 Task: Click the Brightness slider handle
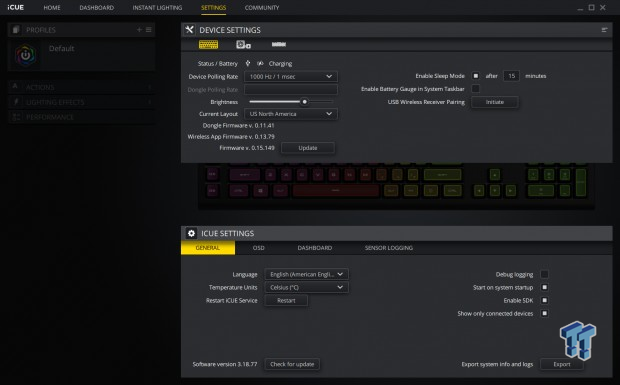(304, 102)
